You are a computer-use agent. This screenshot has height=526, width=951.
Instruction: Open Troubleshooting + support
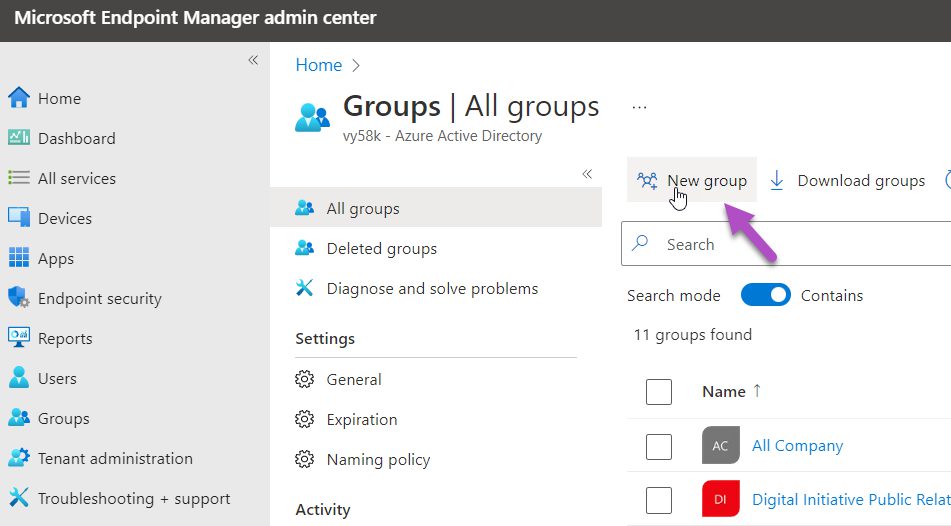click(x=134, y=499)
